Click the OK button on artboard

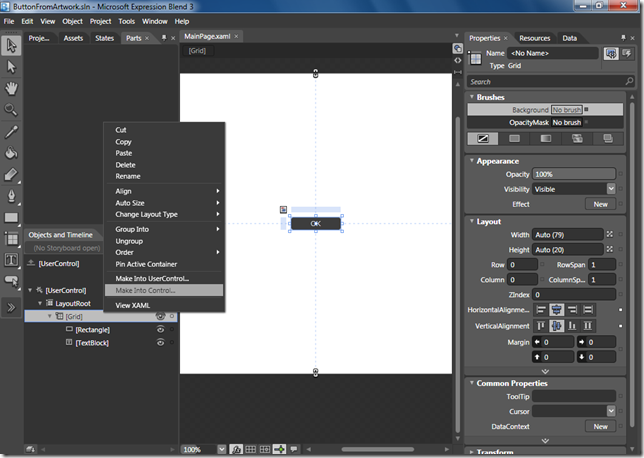(x=315, y=223)
